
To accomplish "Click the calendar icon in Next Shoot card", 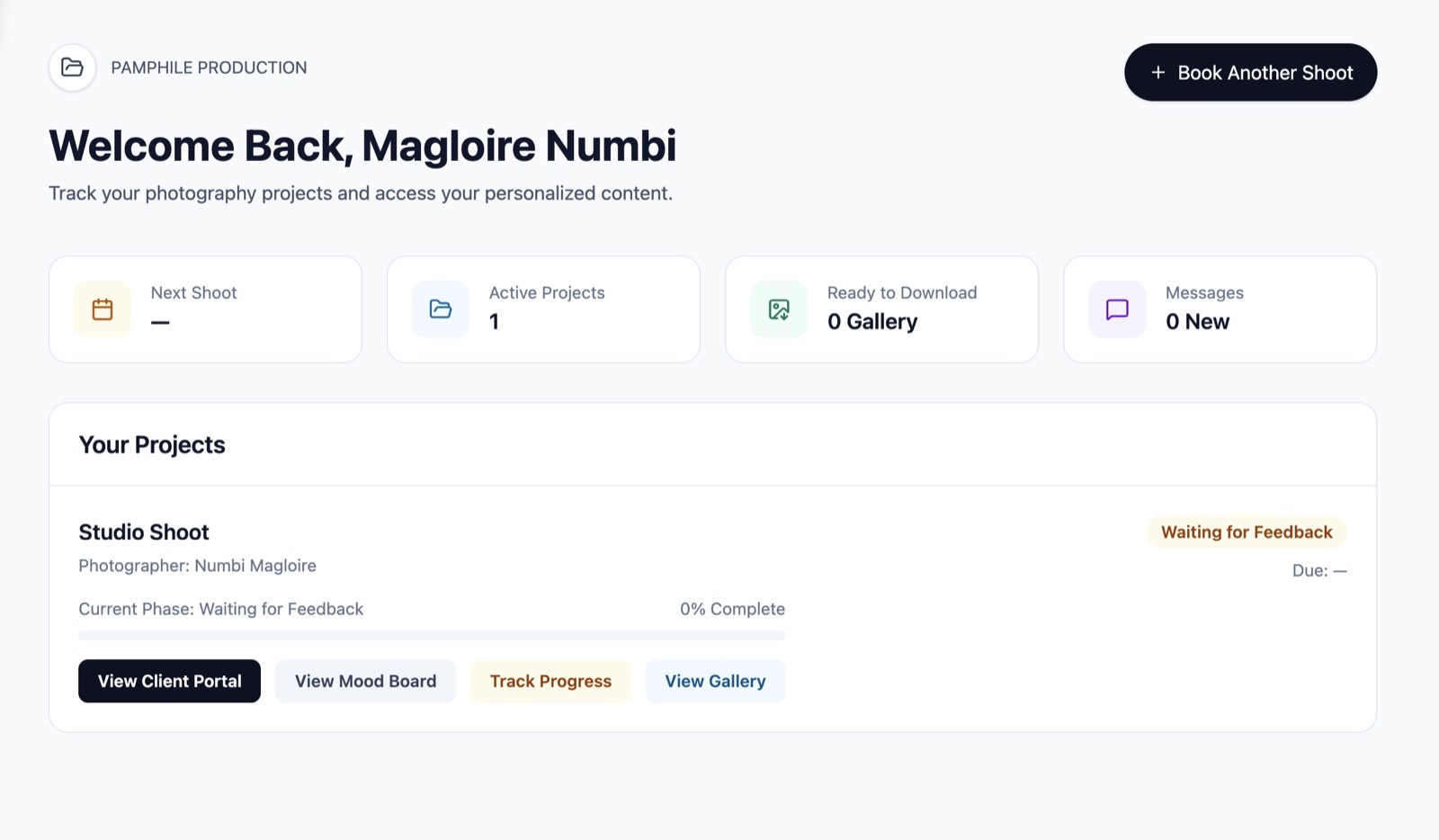I will pos(103,309).
